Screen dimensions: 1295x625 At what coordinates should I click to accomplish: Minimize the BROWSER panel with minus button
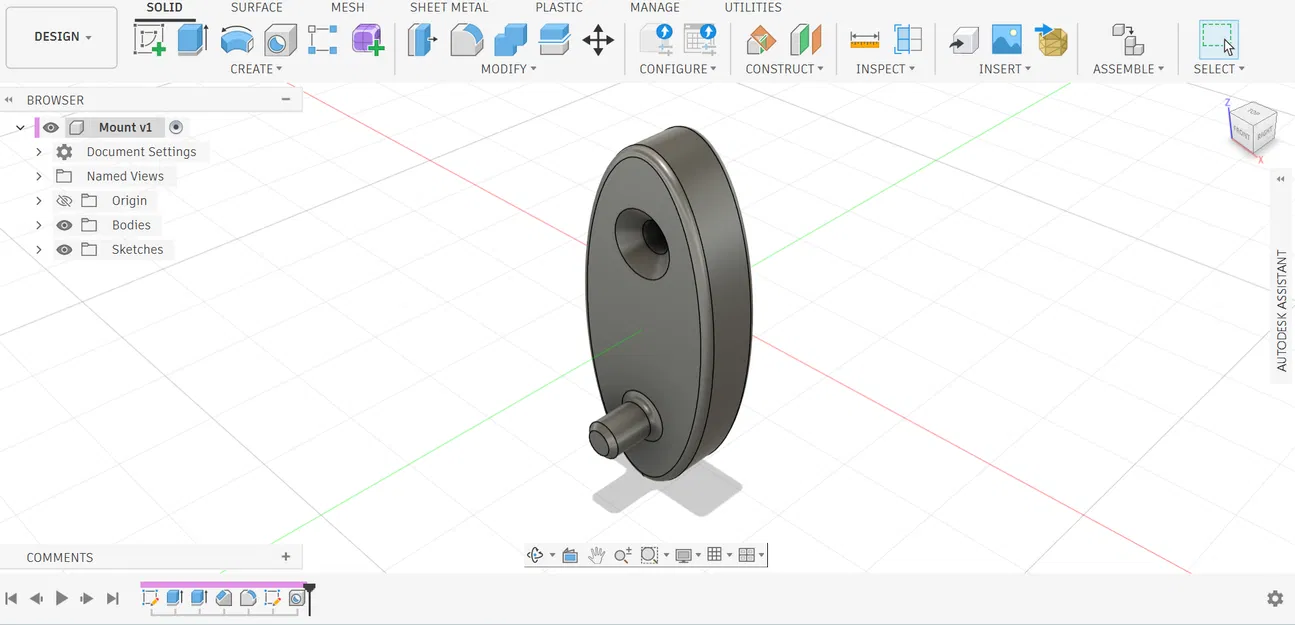pyautogui.click(x=286, y=99)
